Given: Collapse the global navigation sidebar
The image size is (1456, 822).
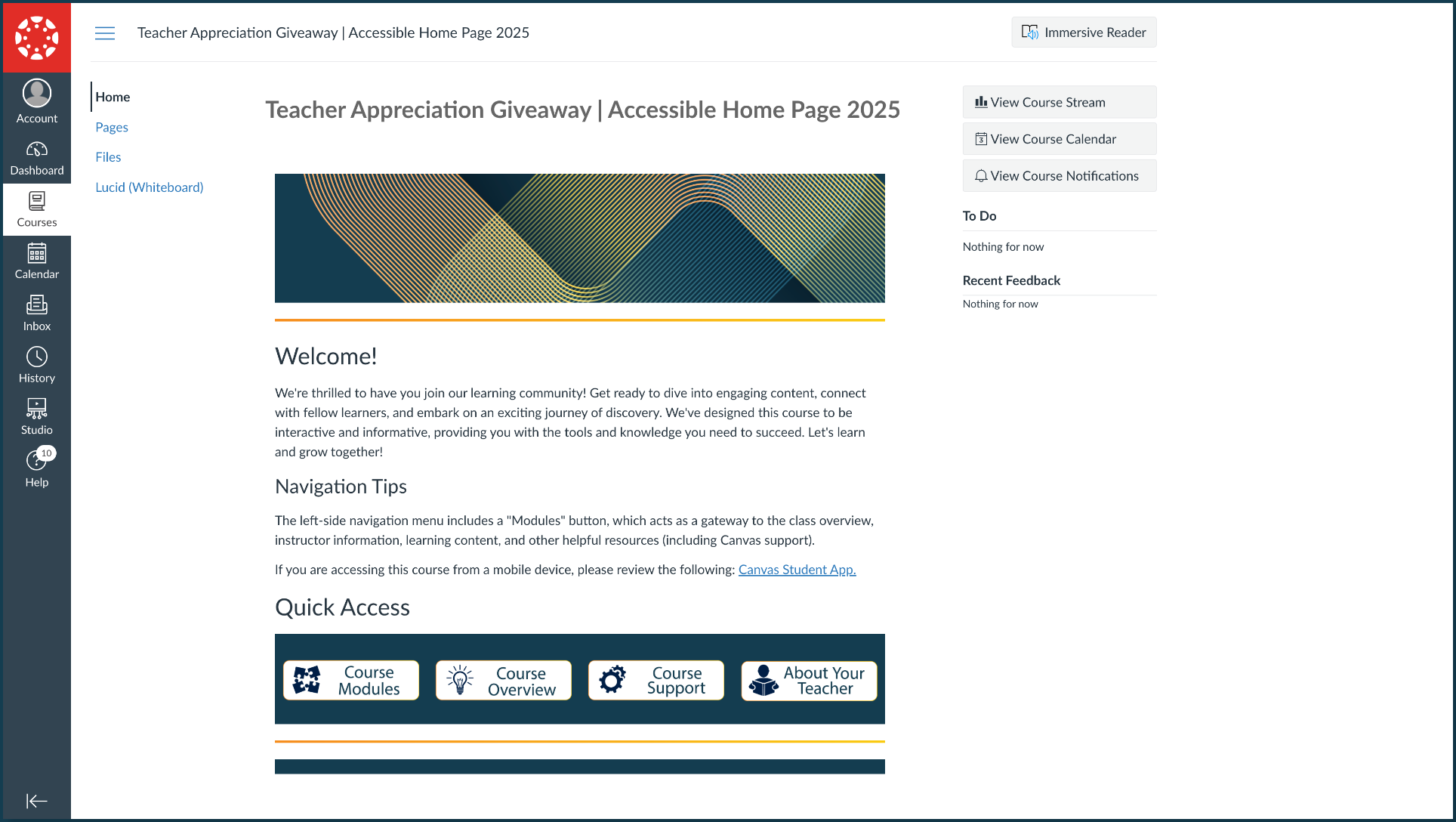Looking at the screenshot, I should [x=36, y=801].
